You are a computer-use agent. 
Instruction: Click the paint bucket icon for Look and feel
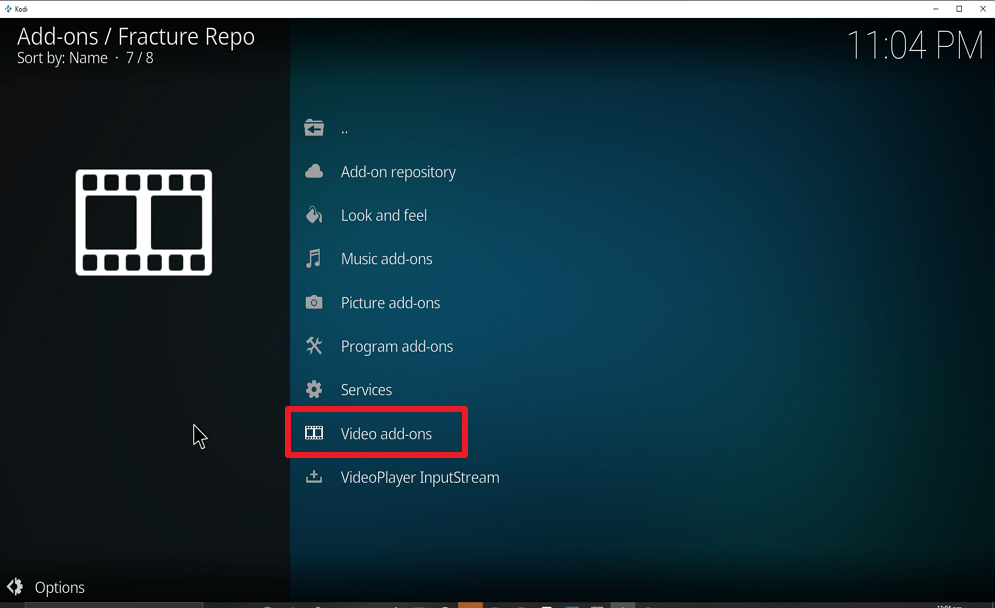point(313,215)
